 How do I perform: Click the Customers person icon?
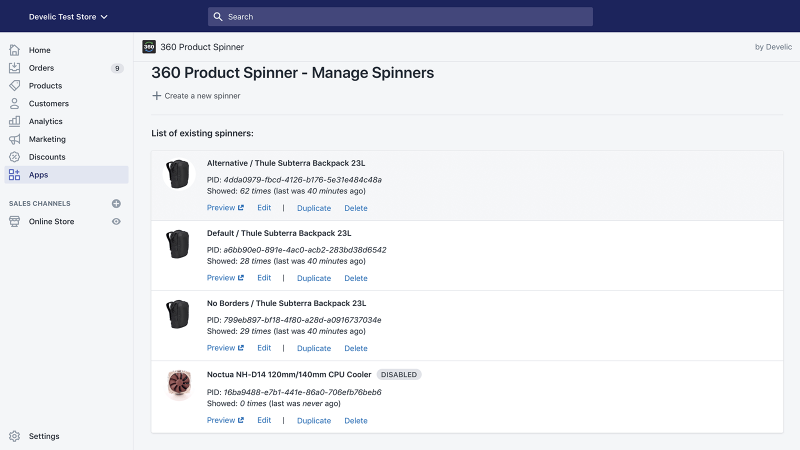tap(14, 104)
